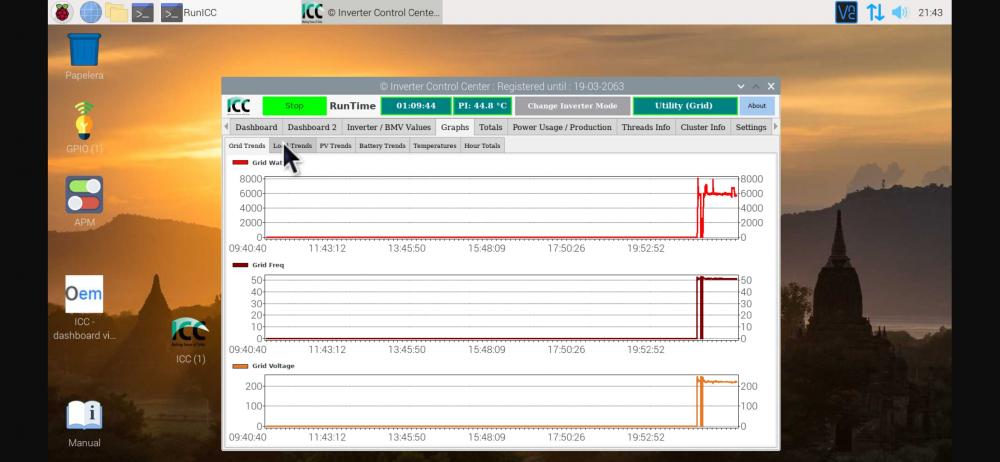Maximize the Inverter Control Center window
Screen dimensions: 1000x462
pos(756,86)
